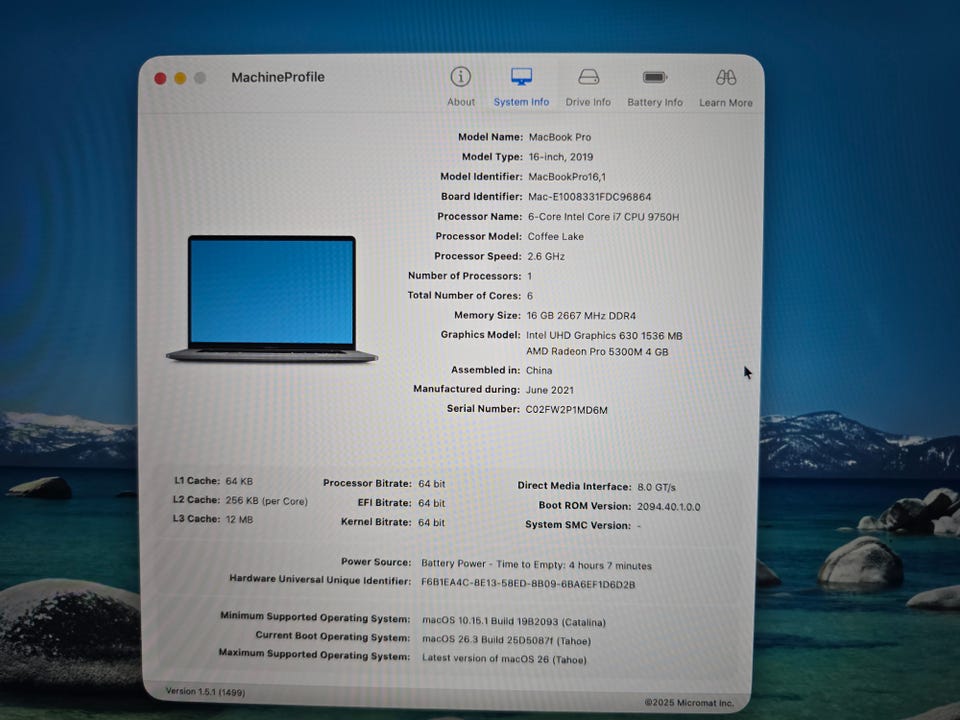960x720 pixels.
Task: Click the Learn More binoculars icon
Action: 726,77
